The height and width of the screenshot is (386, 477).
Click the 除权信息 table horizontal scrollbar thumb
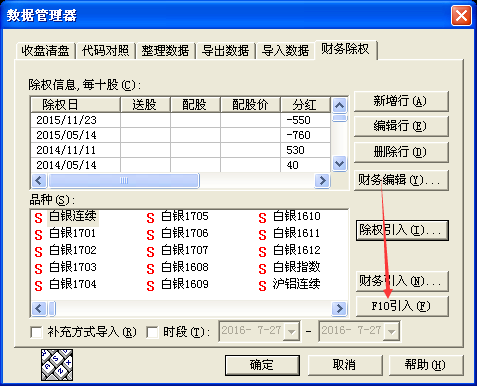tap(124, 181)
